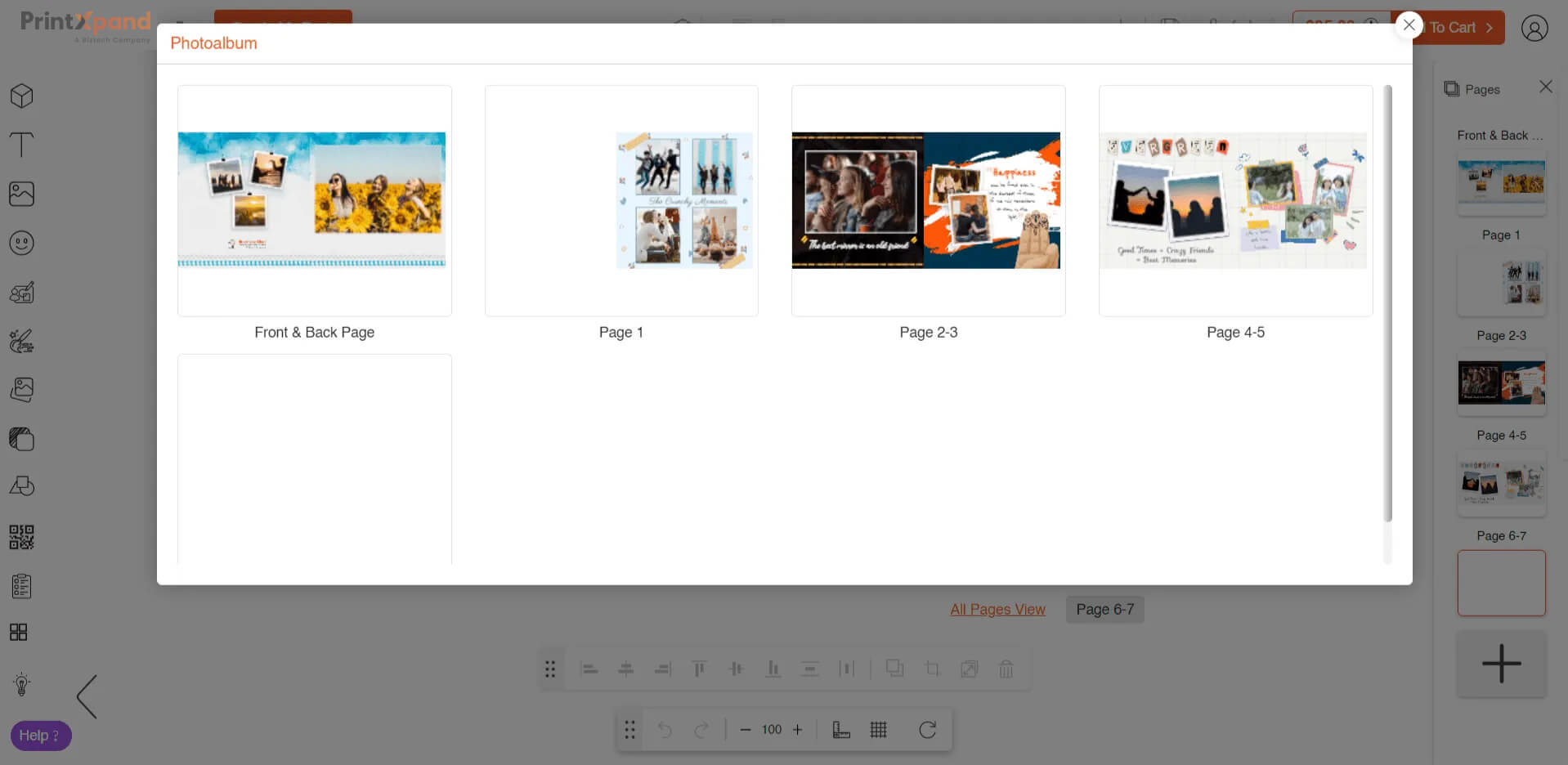Open the 3D product view icon
This screenshot has width=1568, height=765.
[x=22, y=96]
